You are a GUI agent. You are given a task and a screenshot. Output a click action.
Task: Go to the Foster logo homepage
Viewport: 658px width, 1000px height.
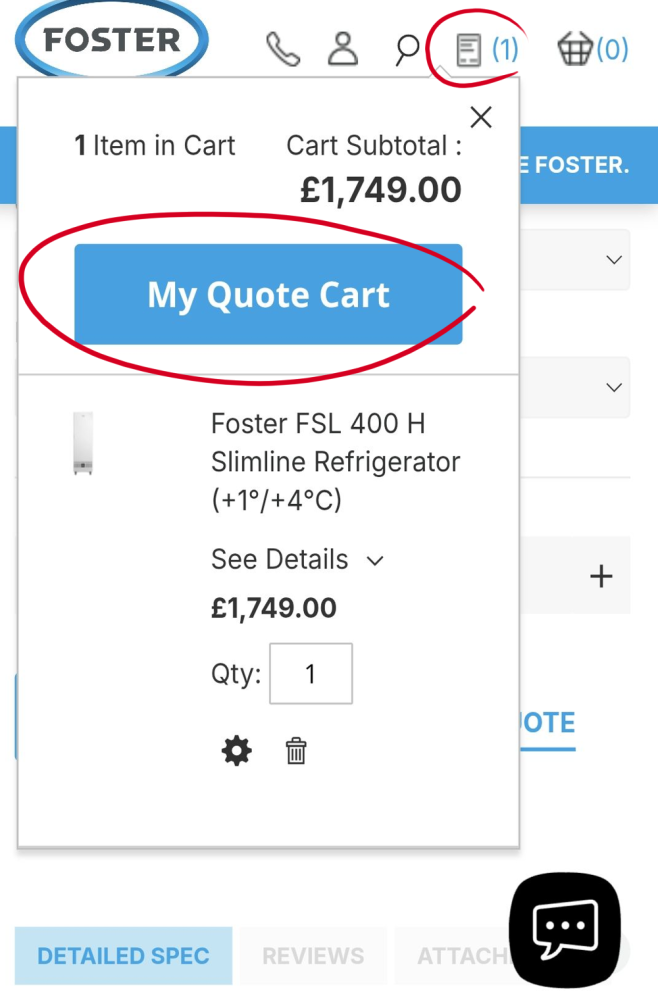[112, 40]
